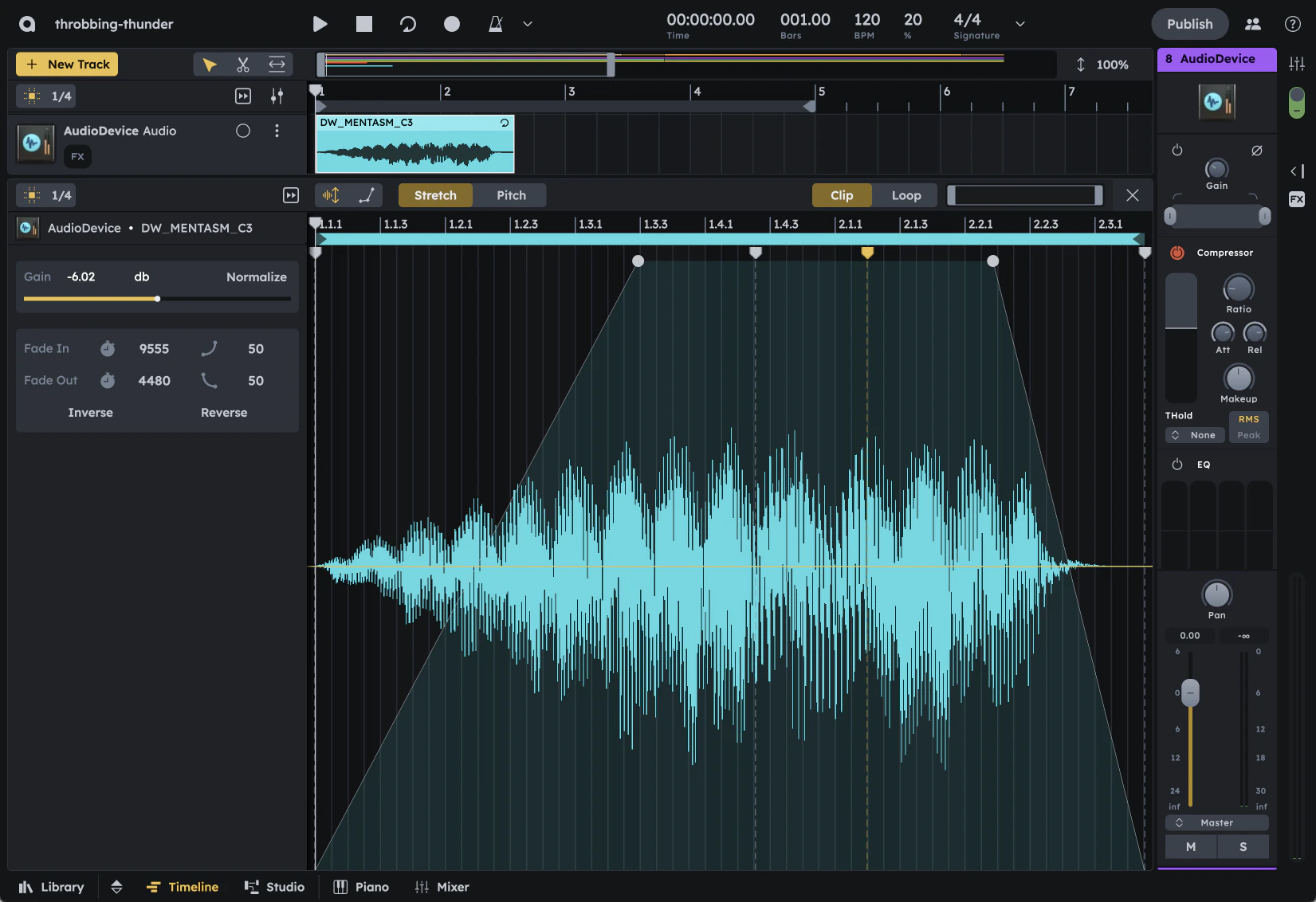This screenshot has height=902, width=1316.
Task: Click the Gain slider handle
Action: coord(158,299)
